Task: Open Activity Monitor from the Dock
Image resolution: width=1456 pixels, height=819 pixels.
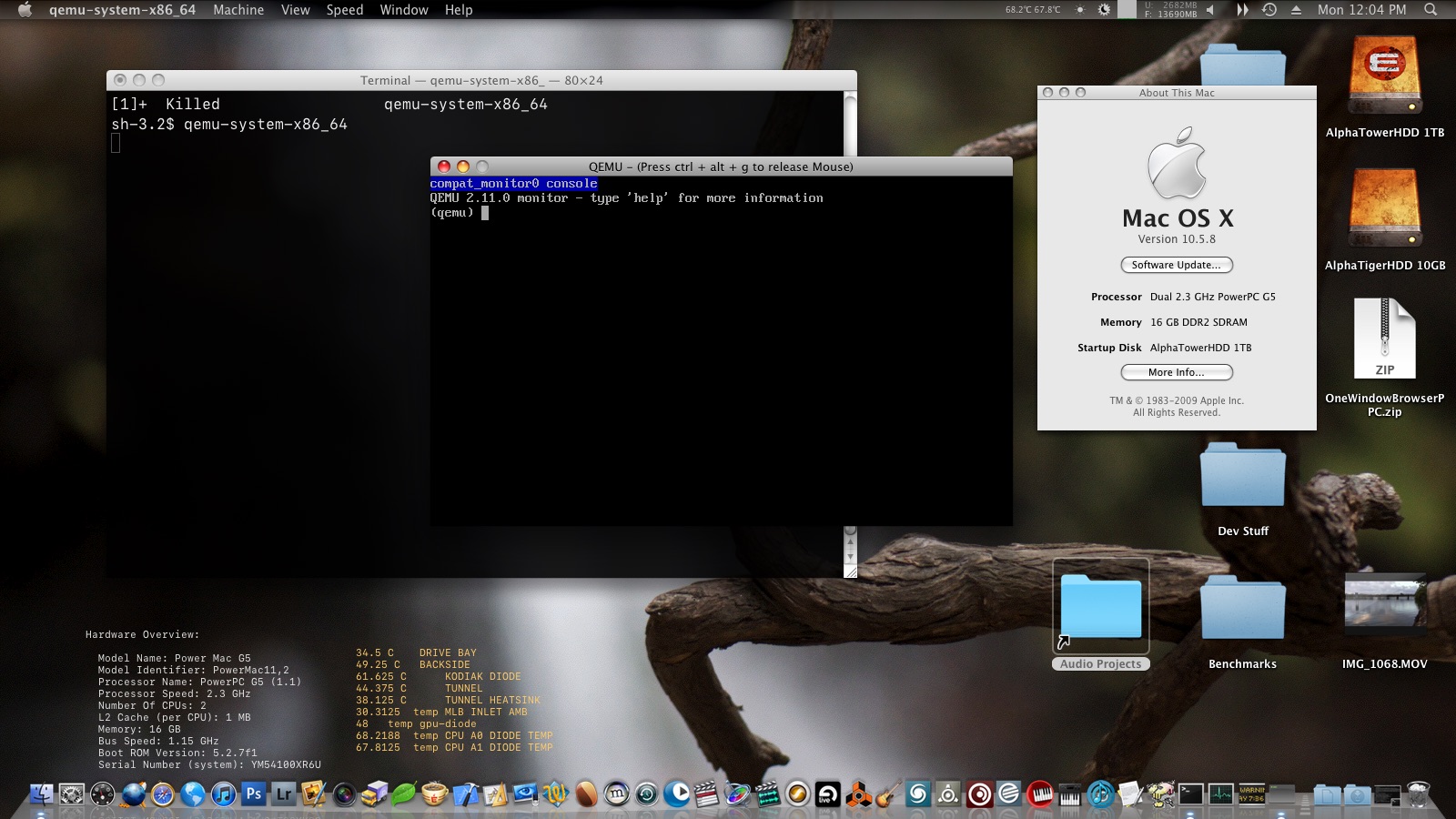Action: pyautogui.click(x=1221, y=794)
